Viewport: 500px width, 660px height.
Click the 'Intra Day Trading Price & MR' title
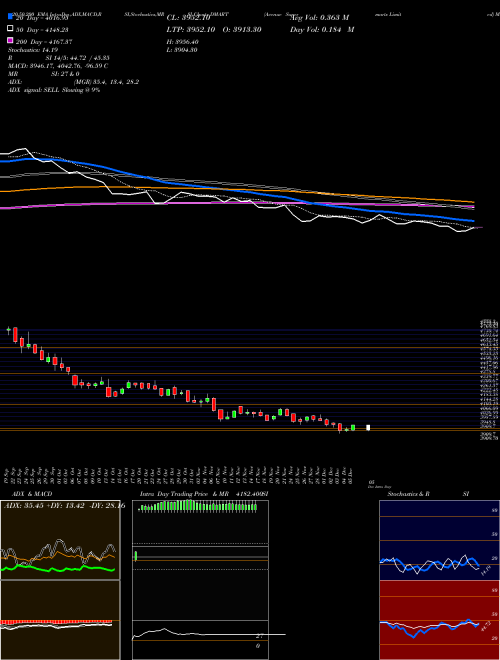(184, 494)
